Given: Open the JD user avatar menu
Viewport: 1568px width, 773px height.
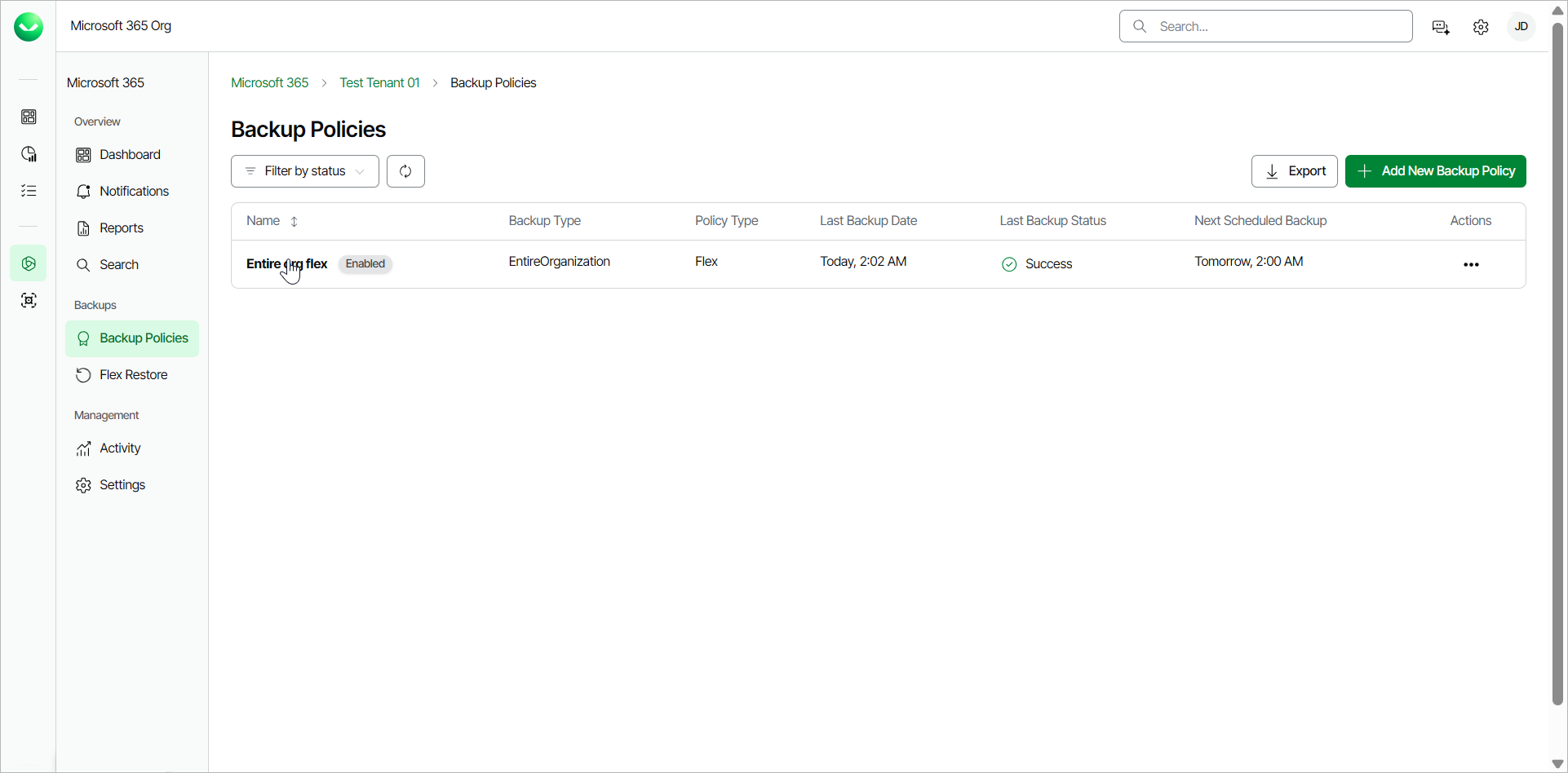Looking at the screenshot, I should coord(1521,27).
